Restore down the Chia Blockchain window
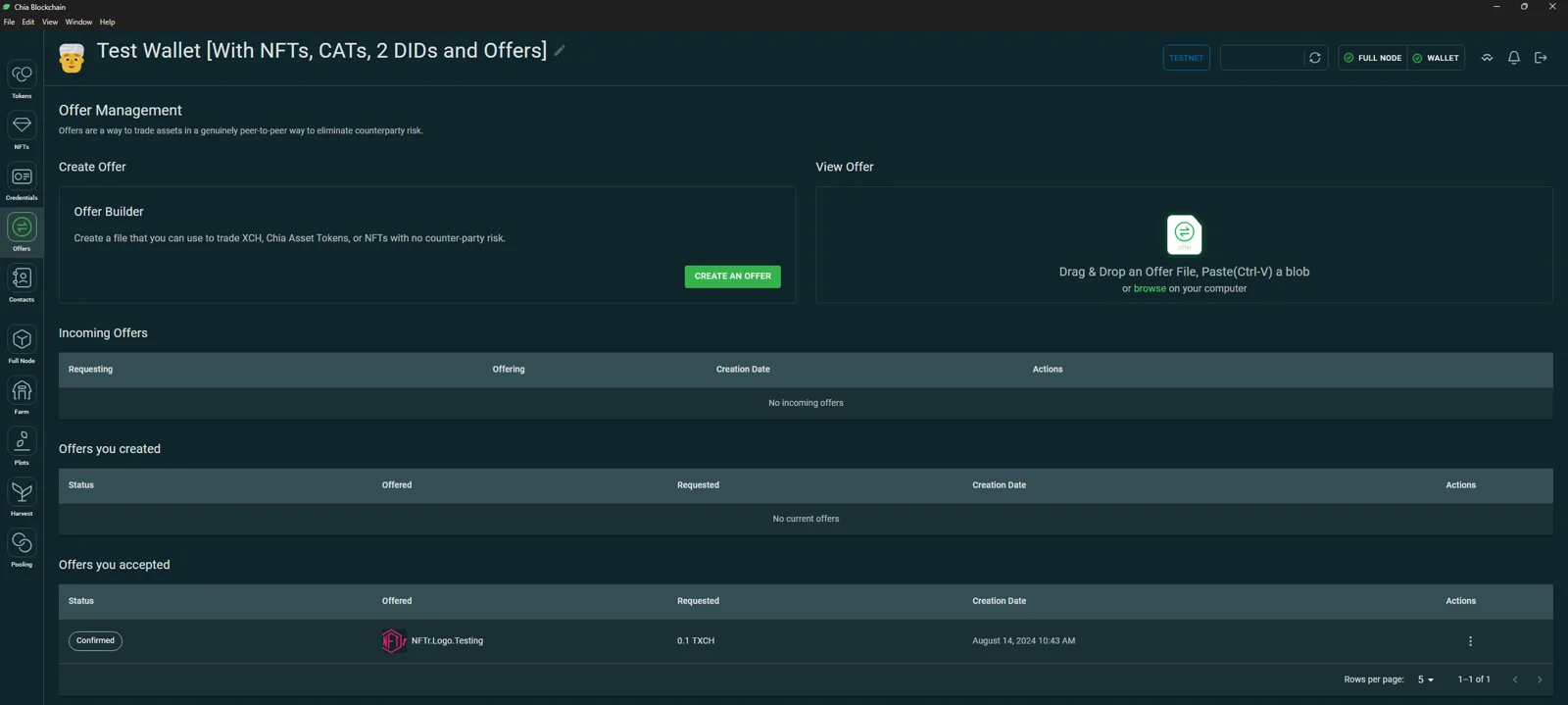 (x=1524, y=7)
